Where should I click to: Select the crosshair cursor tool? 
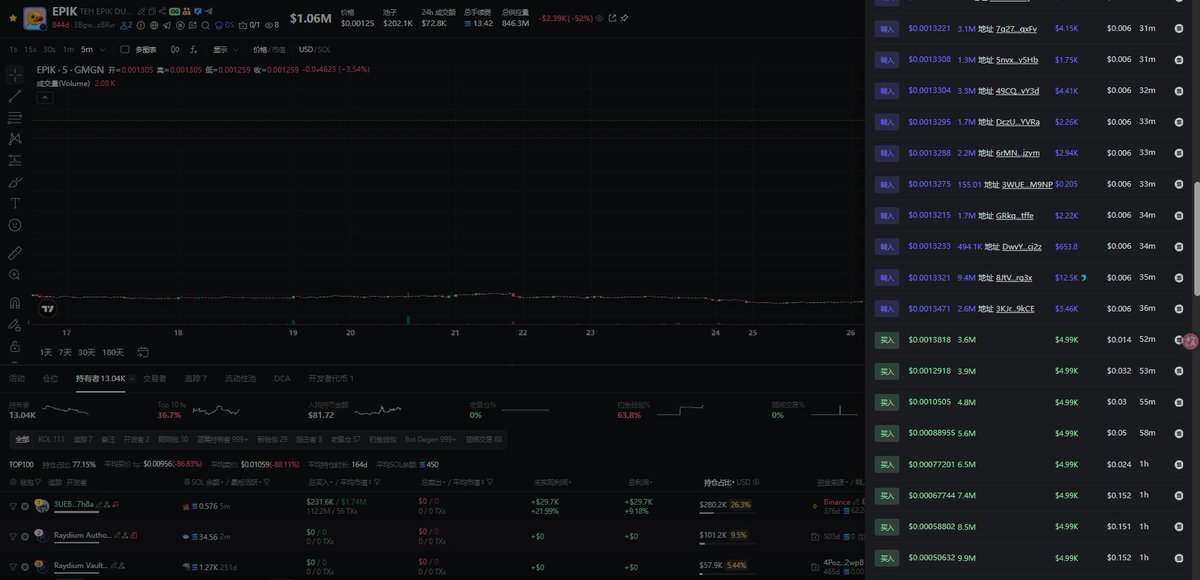click(15, 75)
